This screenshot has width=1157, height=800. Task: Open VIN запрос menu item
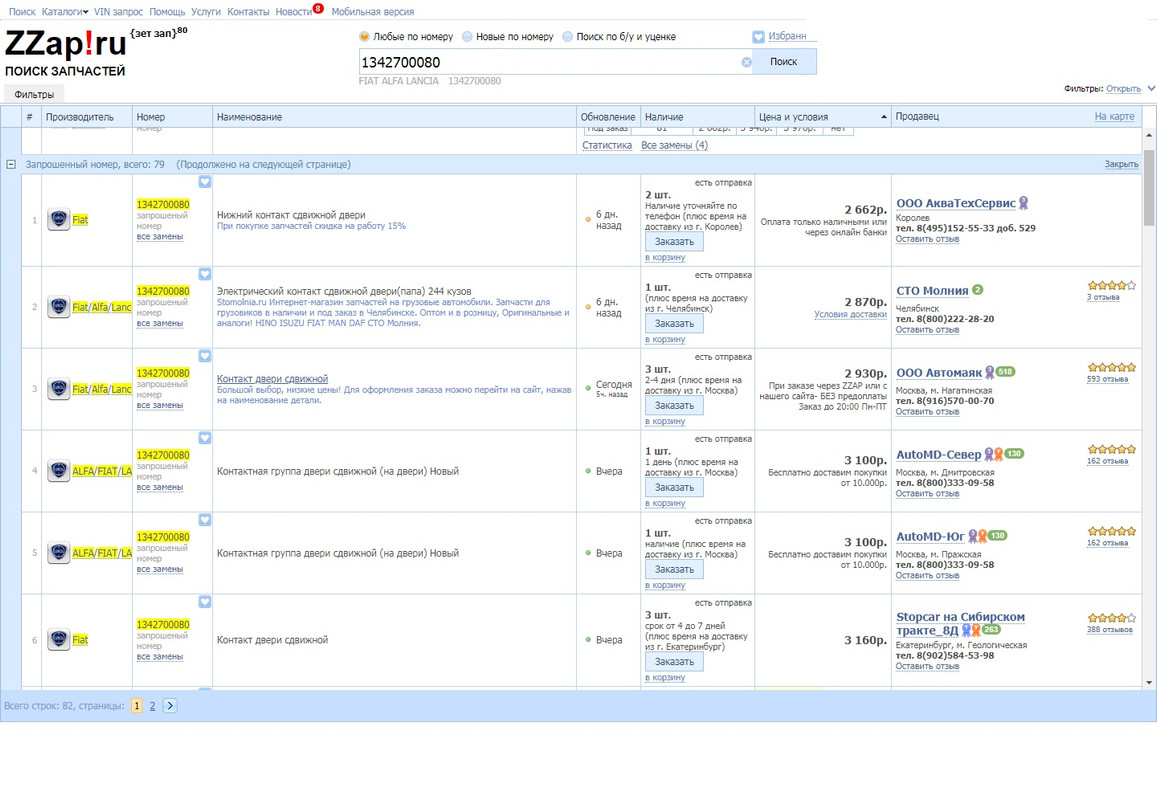tap(118, 12)
